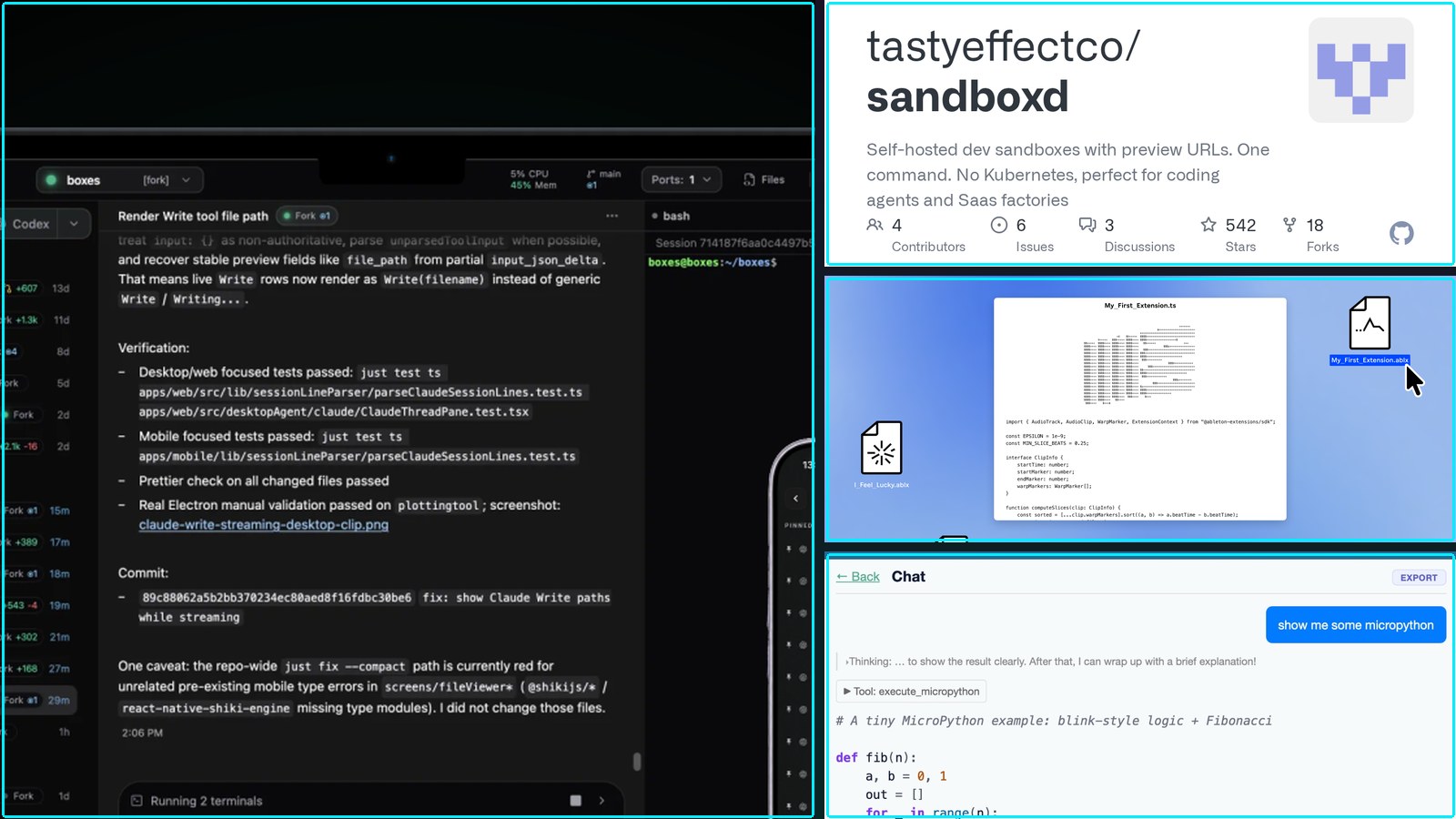Select the sidebar session row dated 1h
This screenshot has height=819, width=1456.
tap(37, 732)
